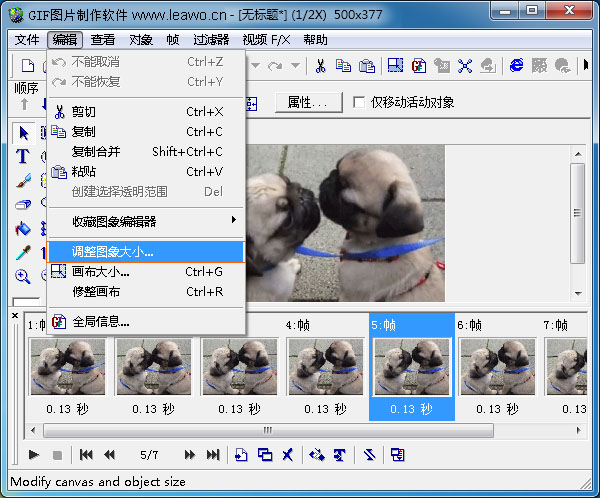Select the eraser tool
The height and width of the screenshot is (498, 600).
(23, 204)
